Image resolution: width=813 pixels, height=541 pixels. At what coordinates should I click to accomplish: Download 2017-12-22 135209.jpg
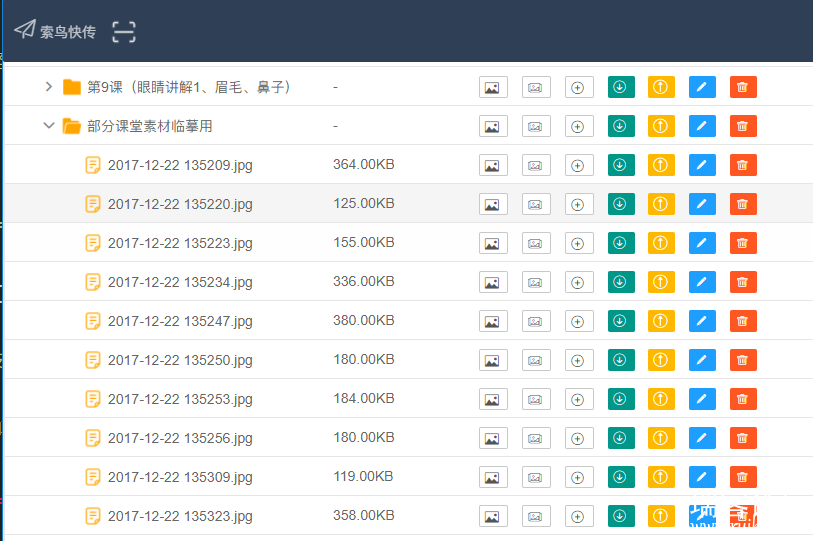pos(621,165)
